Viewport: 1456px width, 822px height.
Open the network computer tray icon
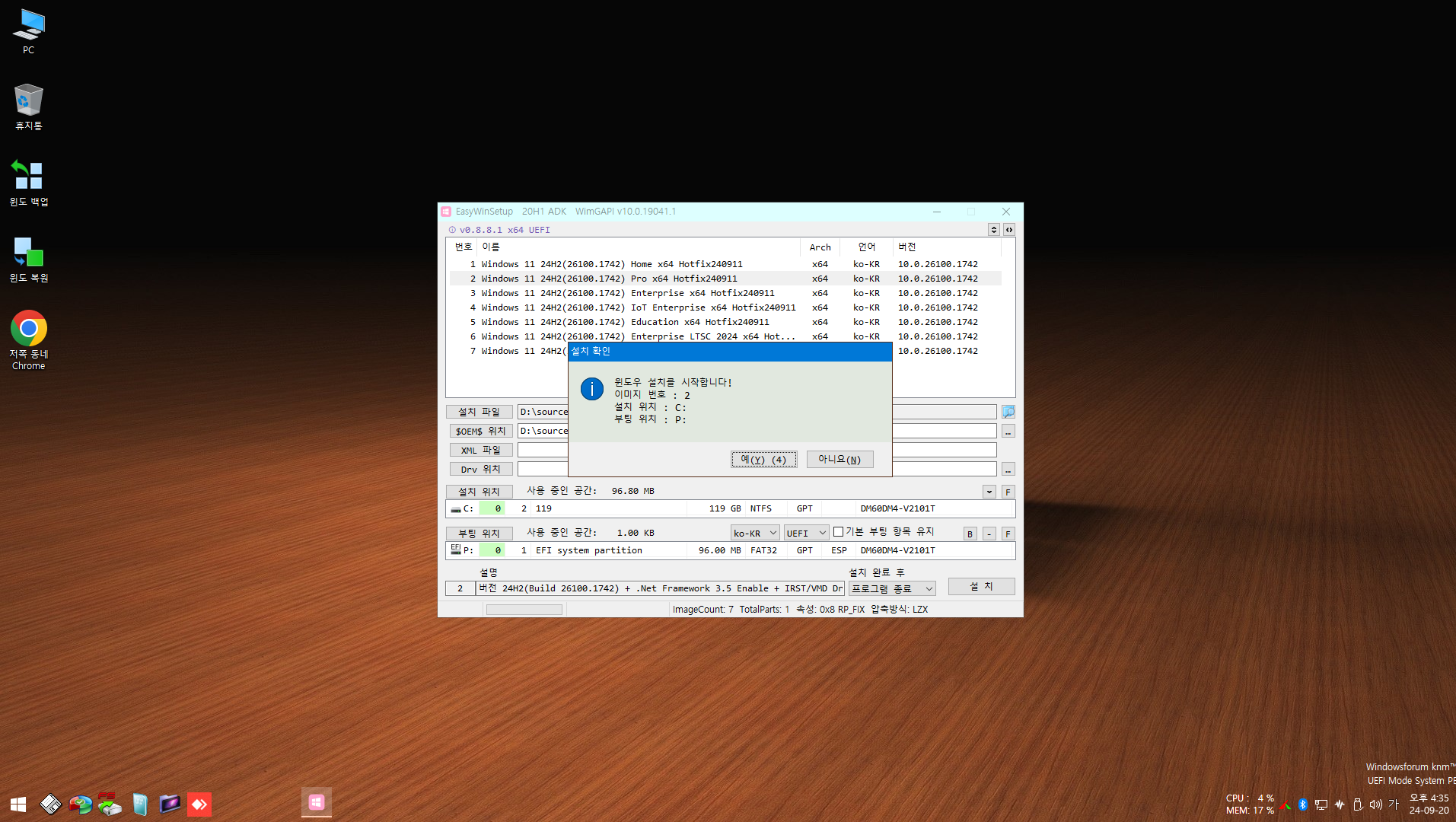point(1321,804)
